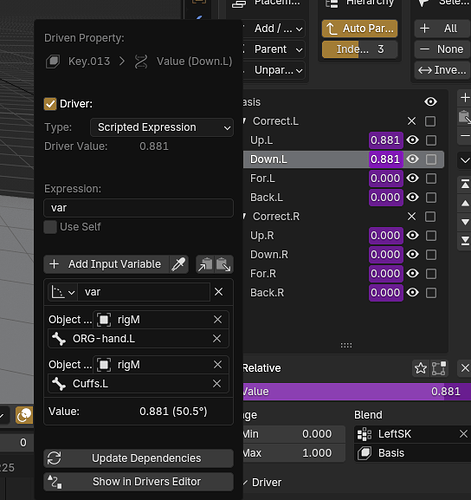Open shape key specials chevron menu
The width and height of the screenshot is (471, 500).
[465, 160]
